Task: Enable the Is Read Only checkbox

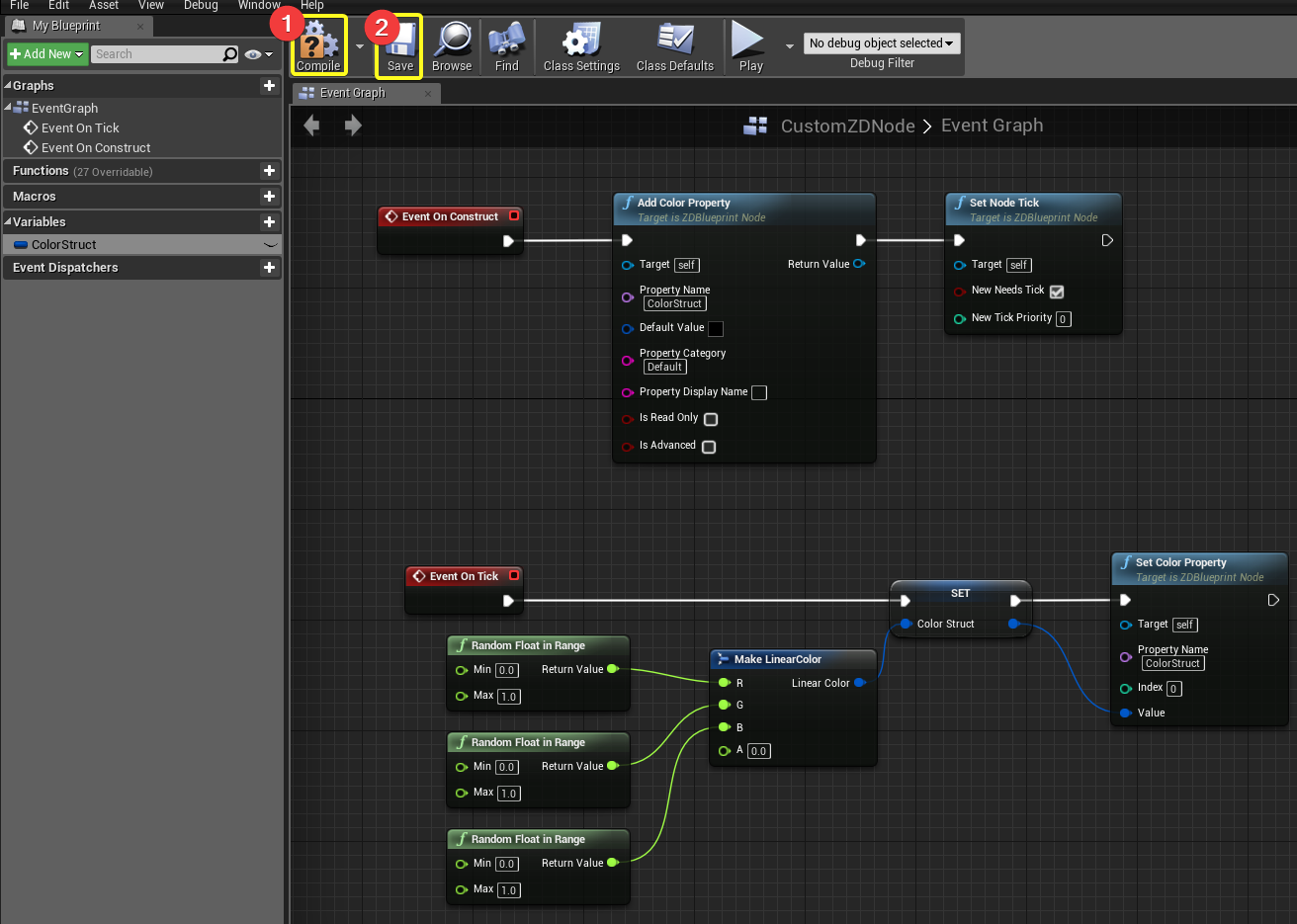Action: [711, 419]
